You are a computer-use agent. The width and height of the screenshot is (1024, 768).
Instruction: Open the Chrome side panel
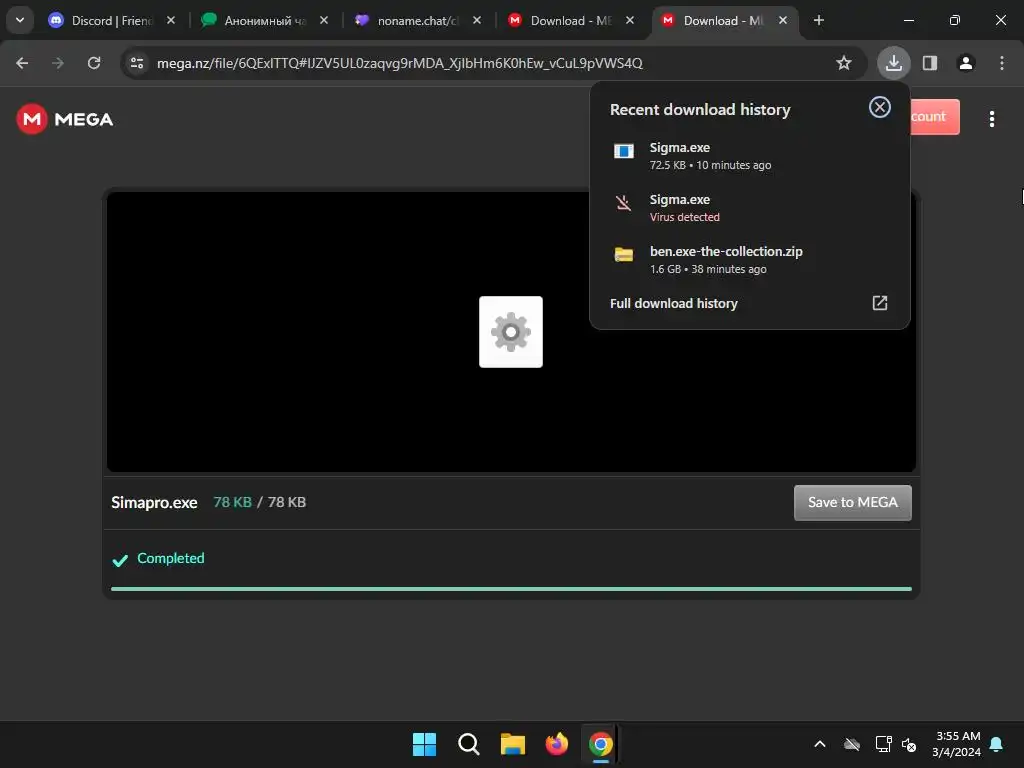(929, 63)
